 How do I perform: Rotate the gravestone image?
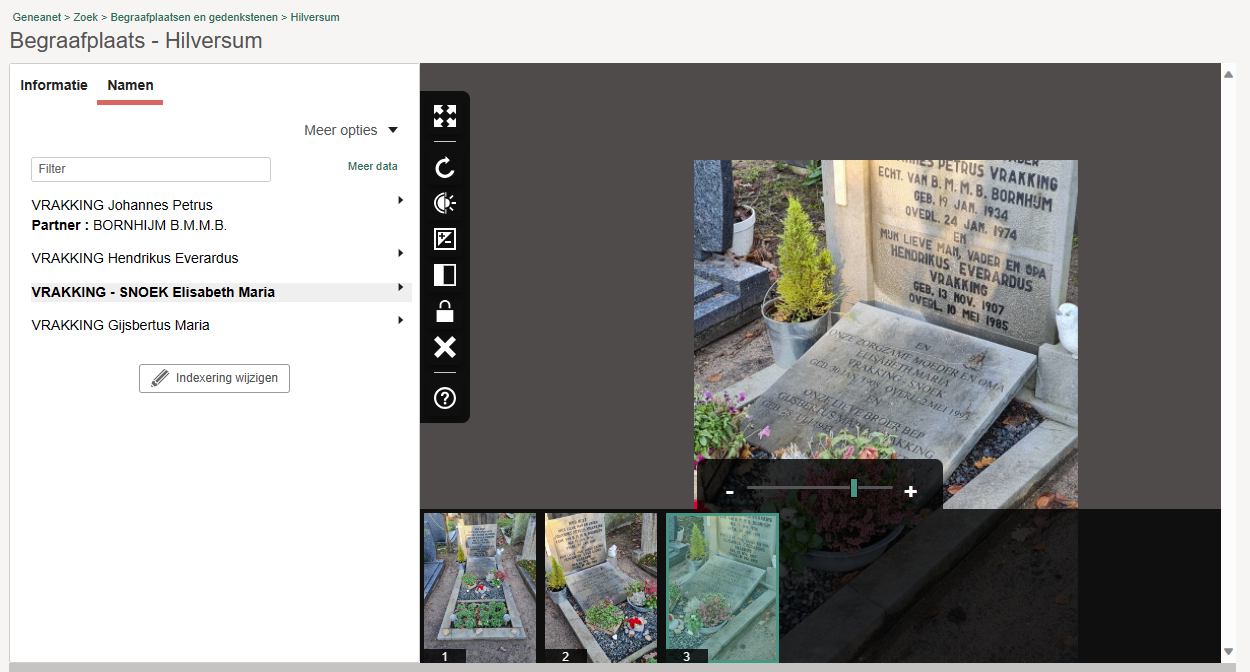point(445,168)
